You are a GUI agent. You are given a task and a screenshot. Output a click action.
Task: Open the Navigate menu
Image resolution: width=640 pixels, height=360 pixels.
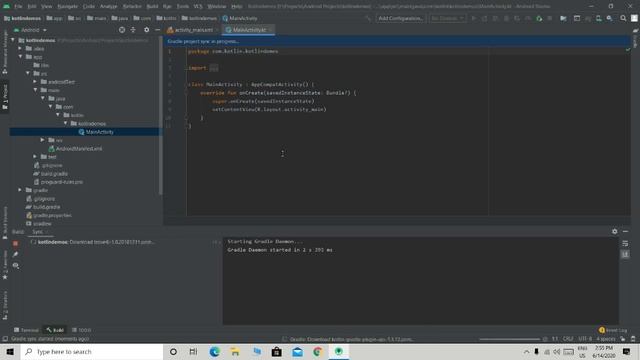click(67, 7)
